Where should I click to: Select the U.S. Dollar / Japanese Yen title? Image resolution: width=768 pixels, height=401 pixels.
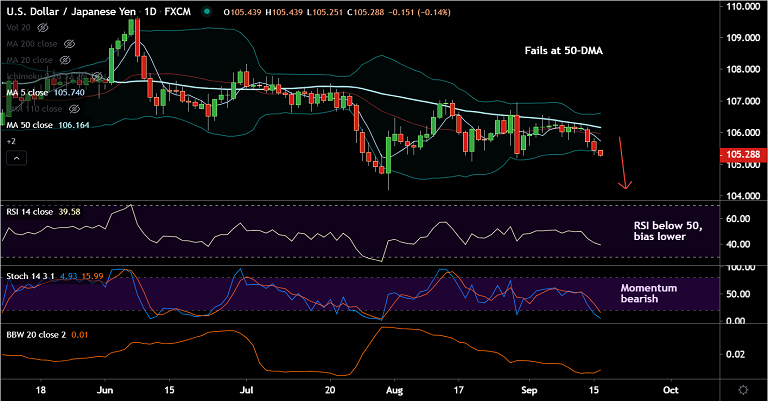point(71,12)
